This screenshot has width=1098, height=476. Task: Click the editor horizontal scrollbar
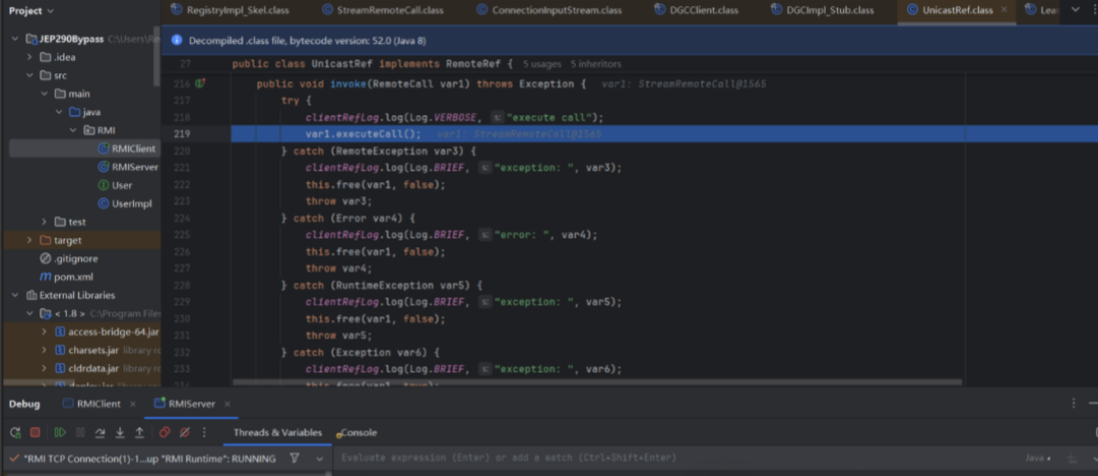(x=597, y=383)
